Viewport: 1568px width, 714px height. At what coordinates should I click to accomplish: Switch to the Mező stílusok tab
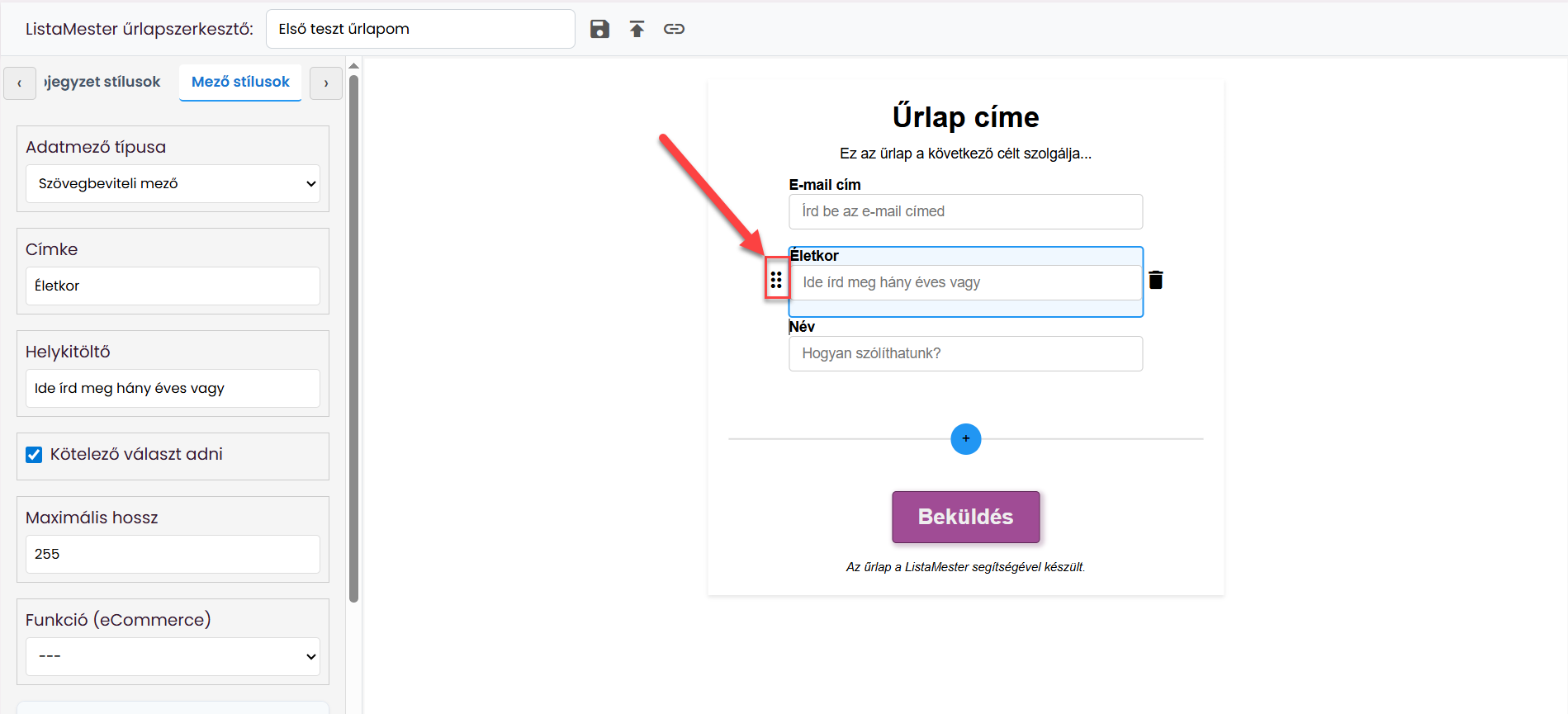click(240, 82)
